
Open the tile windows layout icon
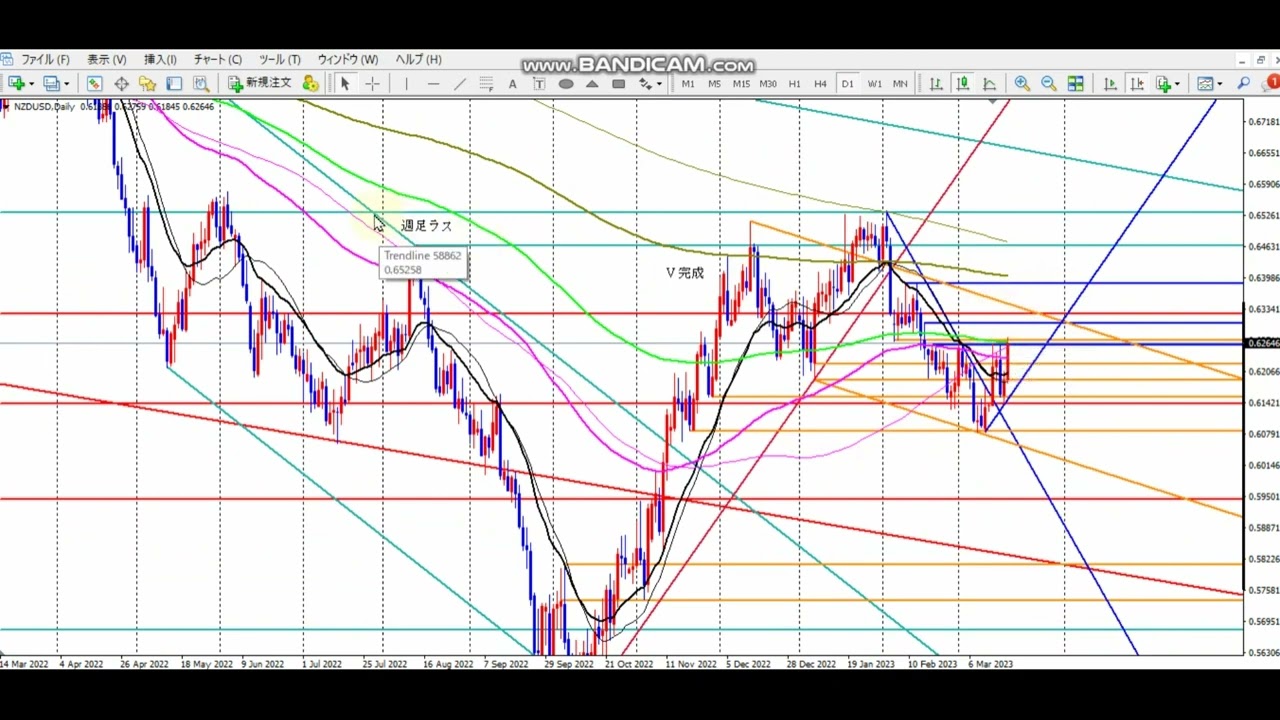(x=1076, y=84)
